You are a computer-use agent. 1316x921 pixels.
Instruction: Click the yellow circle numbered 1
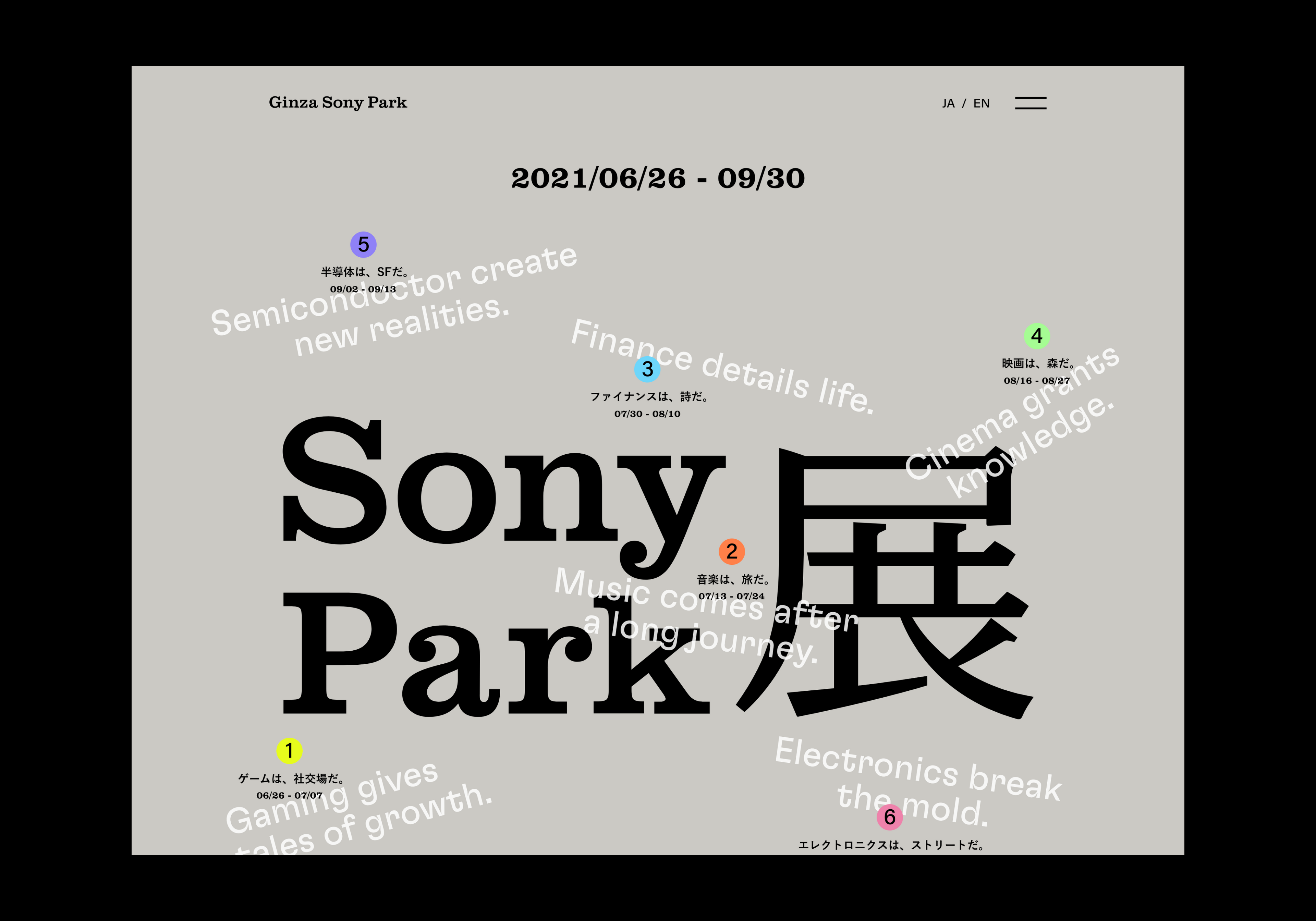point(290,751)
